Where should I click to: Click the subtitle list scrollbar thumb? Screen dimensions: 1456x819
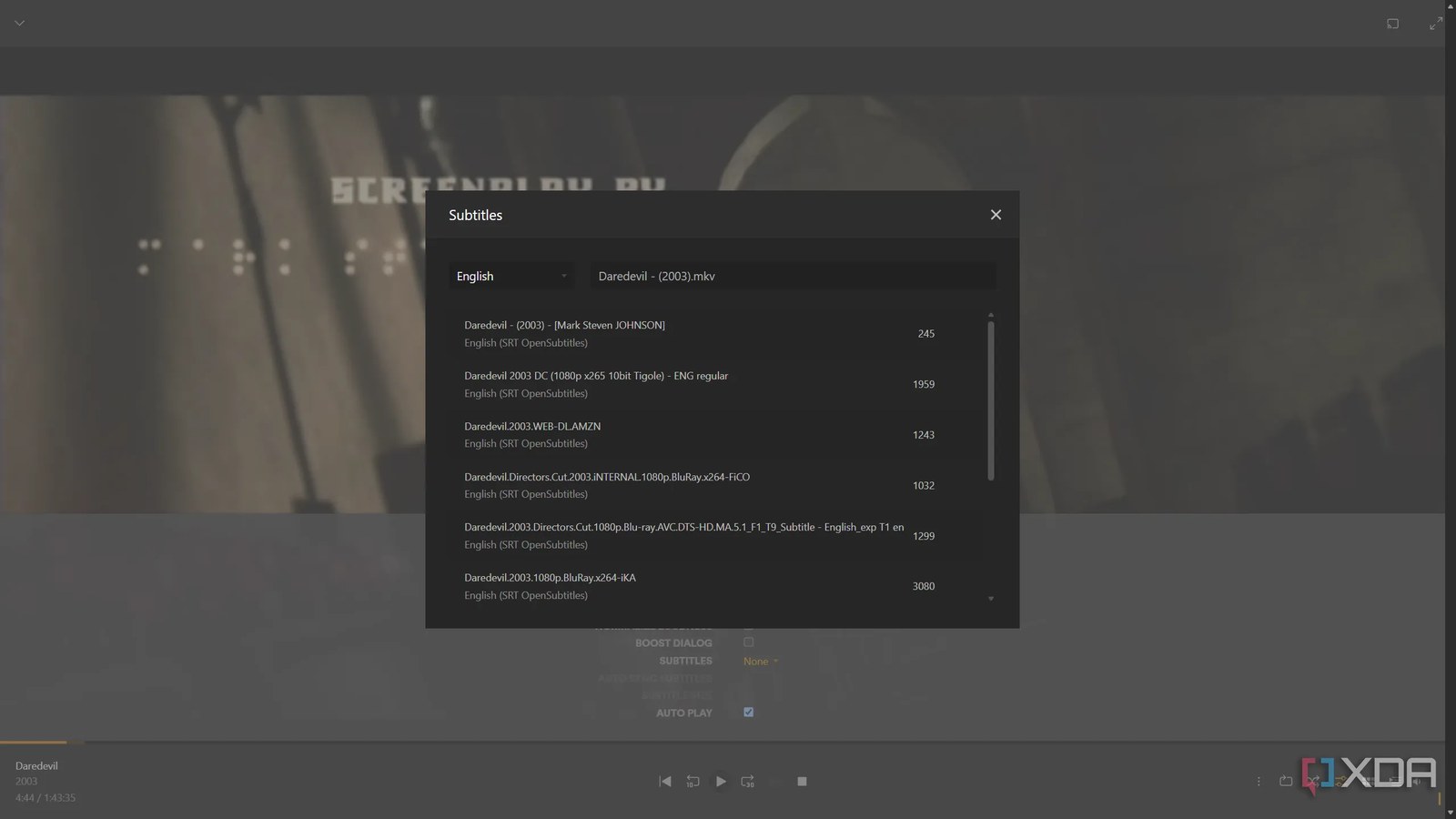pyautogui.click(x=991, y=400)
